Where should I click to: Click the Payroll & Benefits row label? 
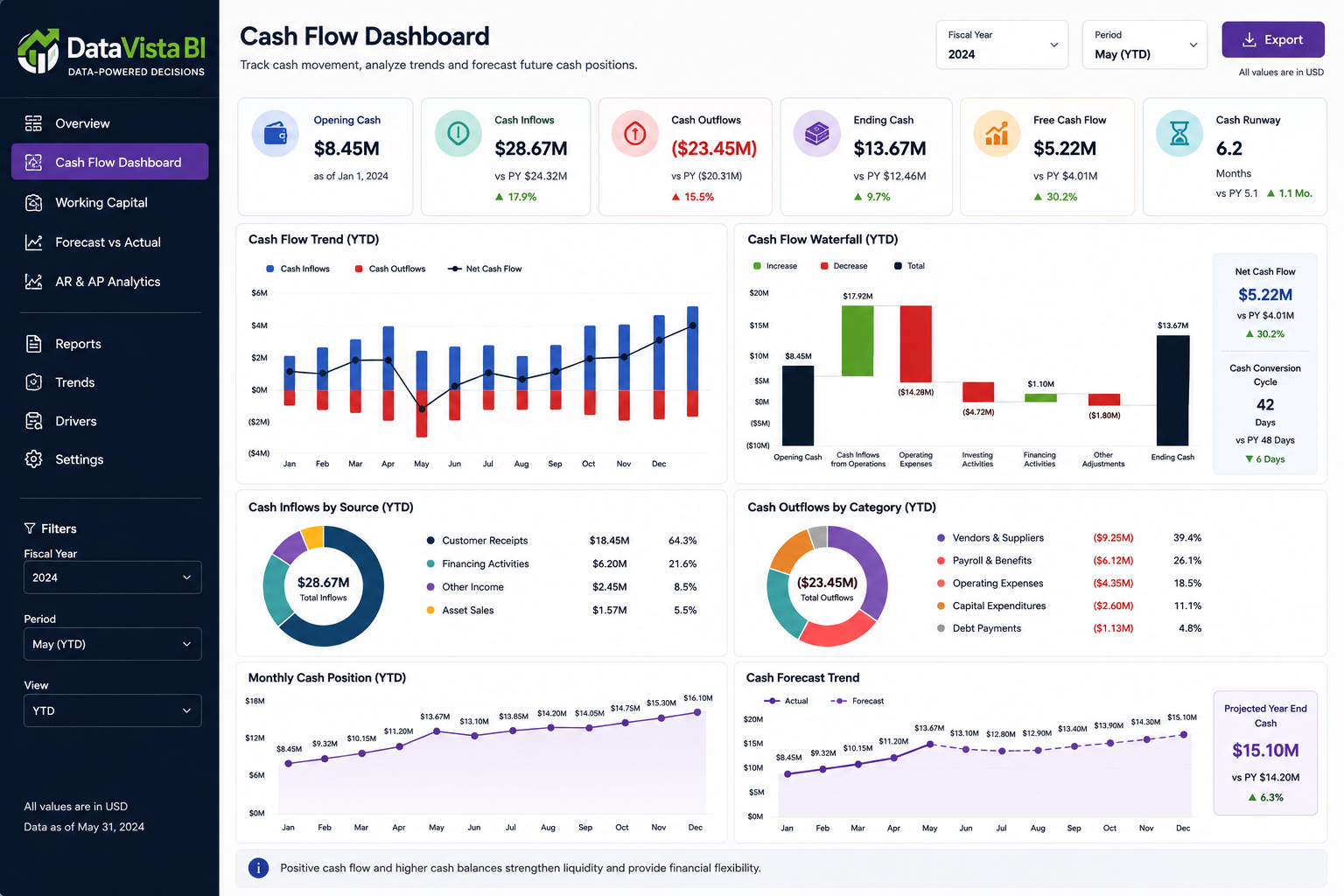992,561
